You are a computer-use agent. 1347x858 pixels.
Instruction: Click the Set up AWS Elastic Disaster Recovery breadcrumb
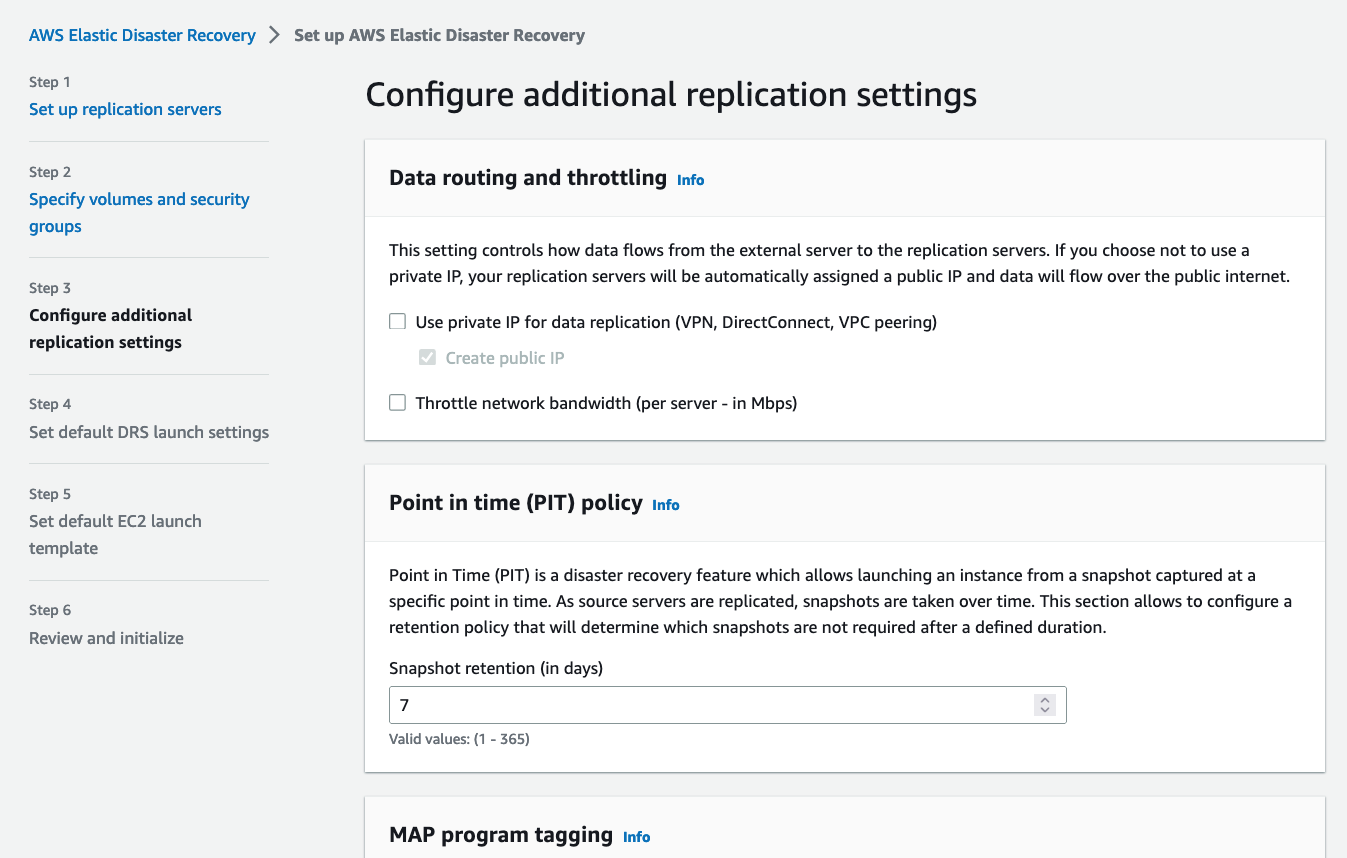(439, 35)
